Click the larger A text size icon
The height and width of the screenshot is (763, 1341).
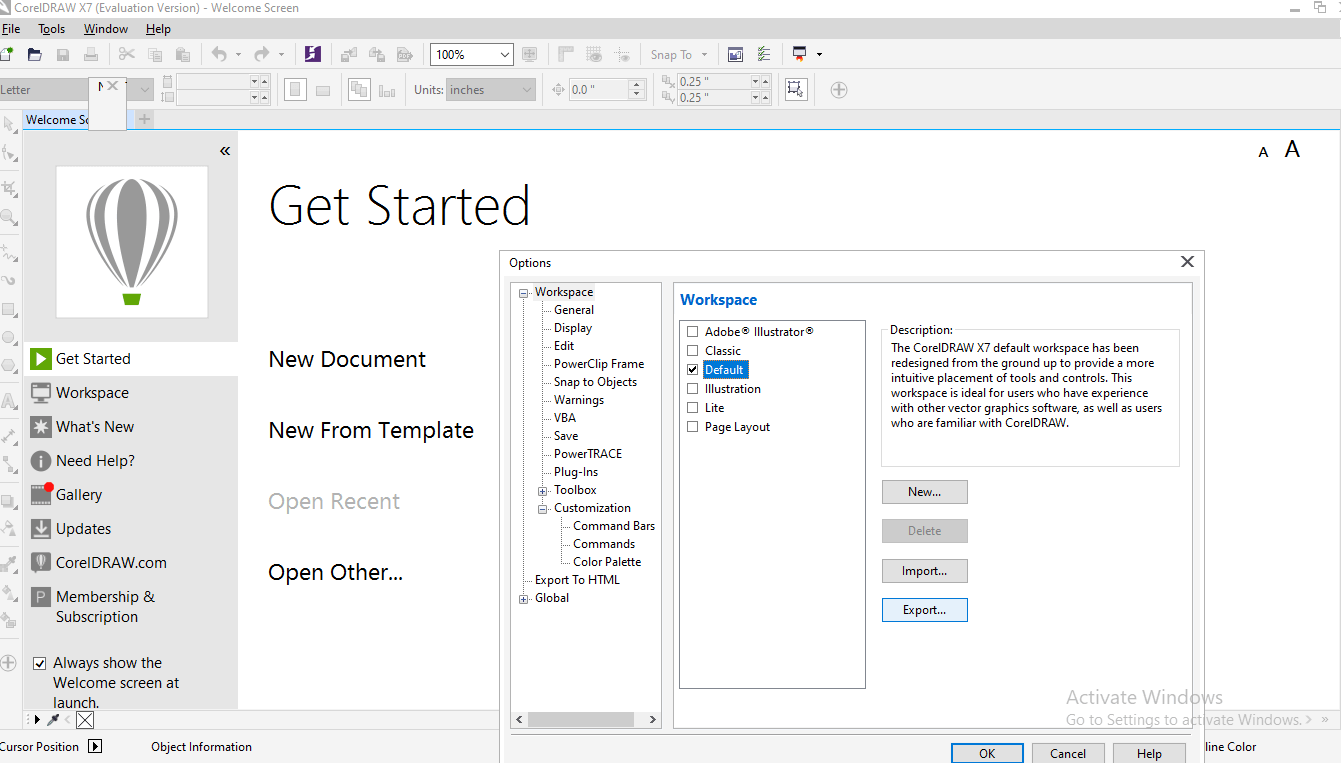point(1292,149)
